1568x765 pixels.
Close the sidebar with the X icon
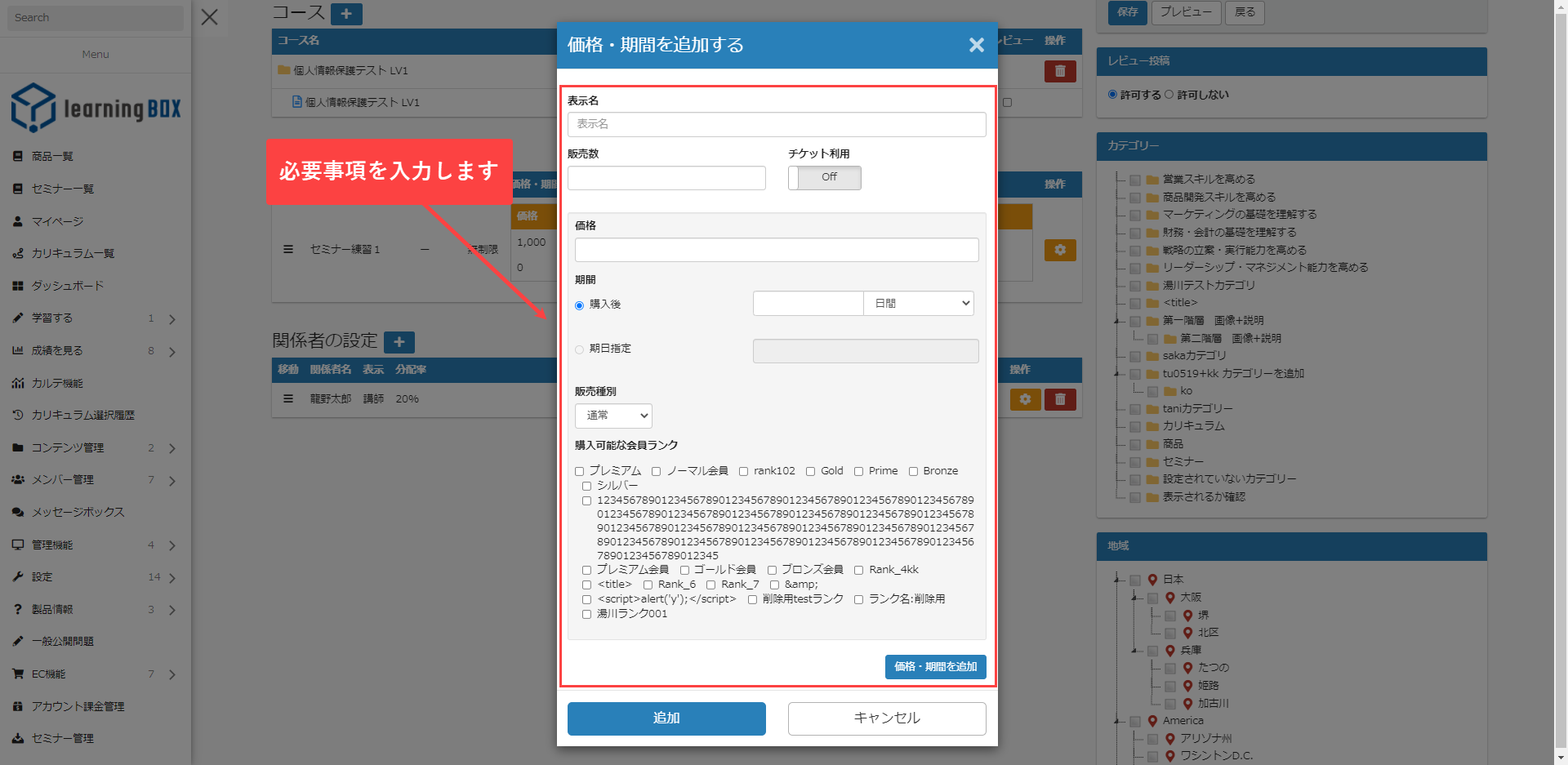(x=210, y=17)
